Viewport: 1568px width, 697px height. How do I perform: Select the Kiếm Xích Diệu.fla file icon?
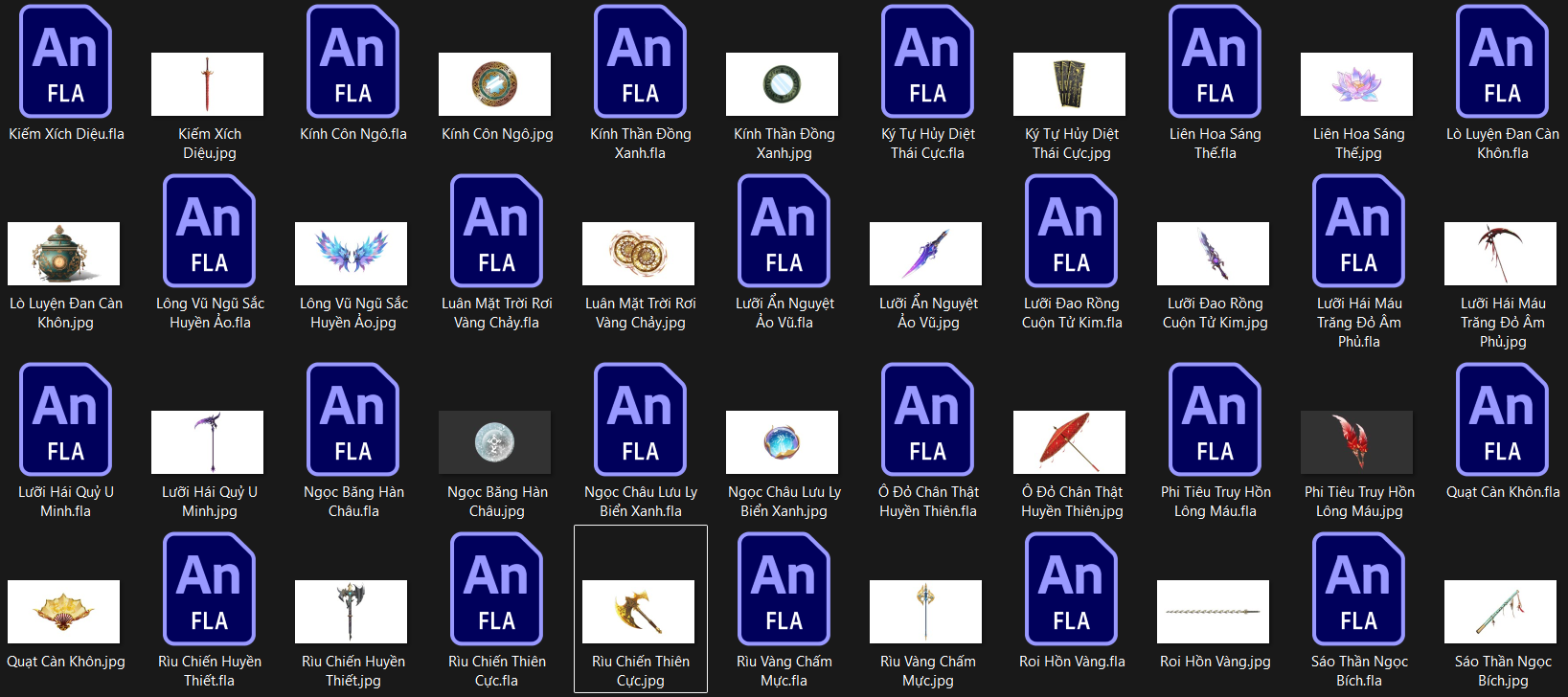click(65, 62)
